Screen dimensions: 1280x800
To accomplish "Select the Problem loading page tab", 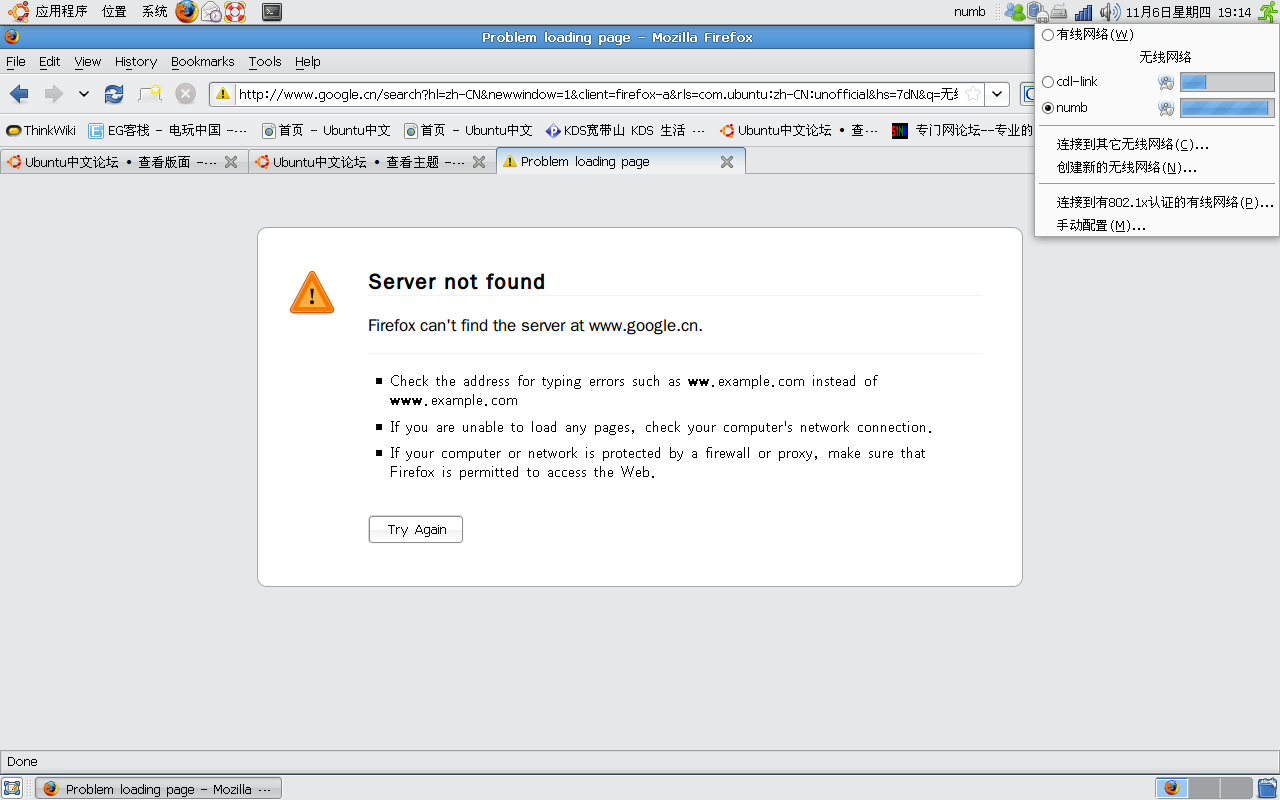I will pos(620,161).
